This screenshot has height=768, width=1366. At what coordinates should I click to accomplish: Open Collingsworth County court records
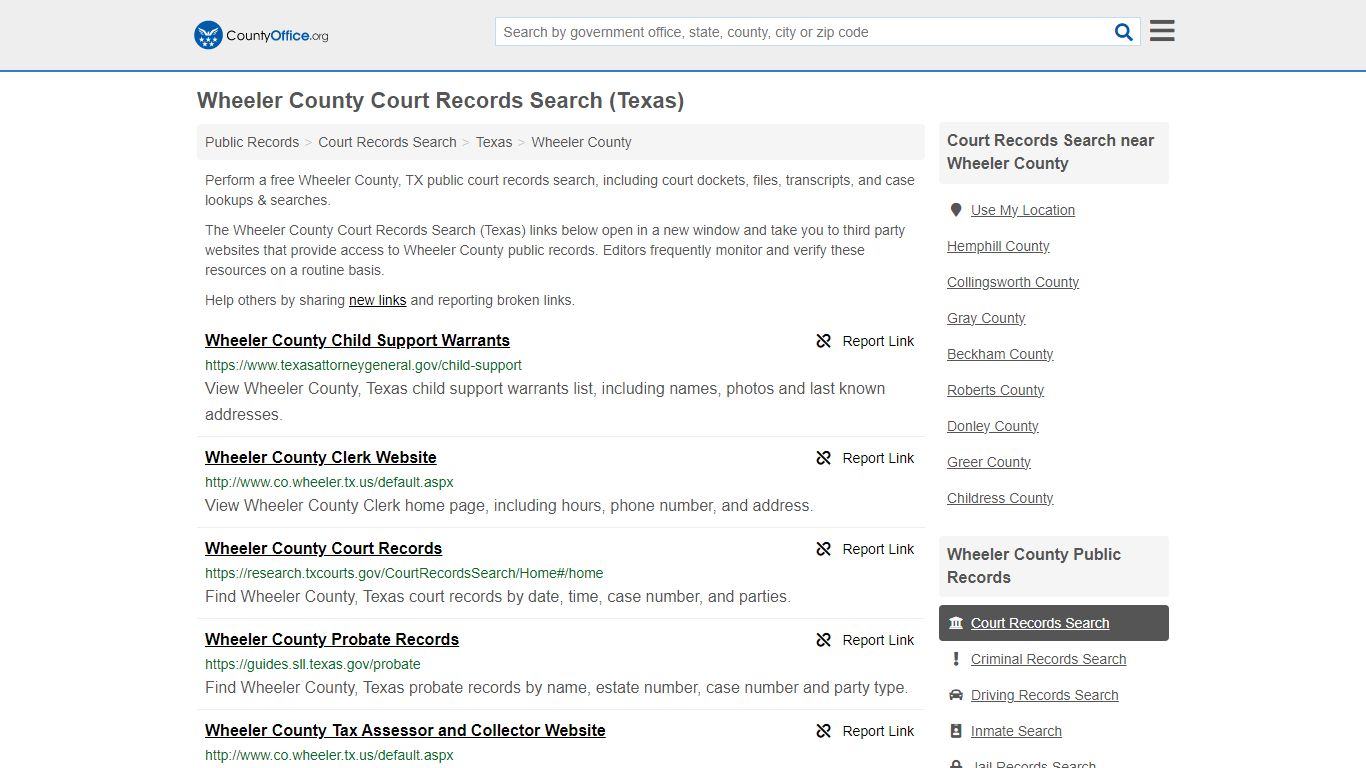1013,282
